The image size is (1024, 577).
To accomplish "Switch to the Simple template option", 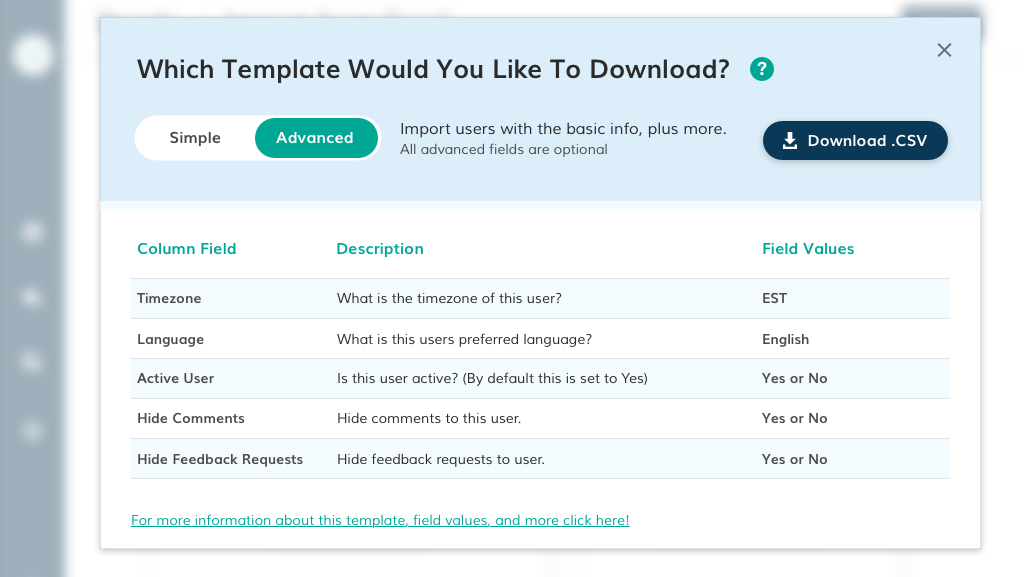I will point(195,138).
